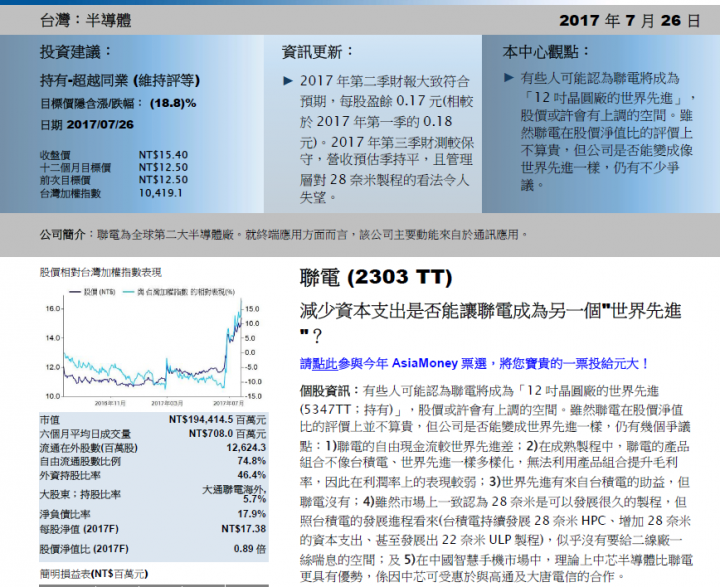Click the subtitle 減少資本支出是否能讓聯電成為另一個"世界先進"？
720x587 pixels.
(490, 323)
